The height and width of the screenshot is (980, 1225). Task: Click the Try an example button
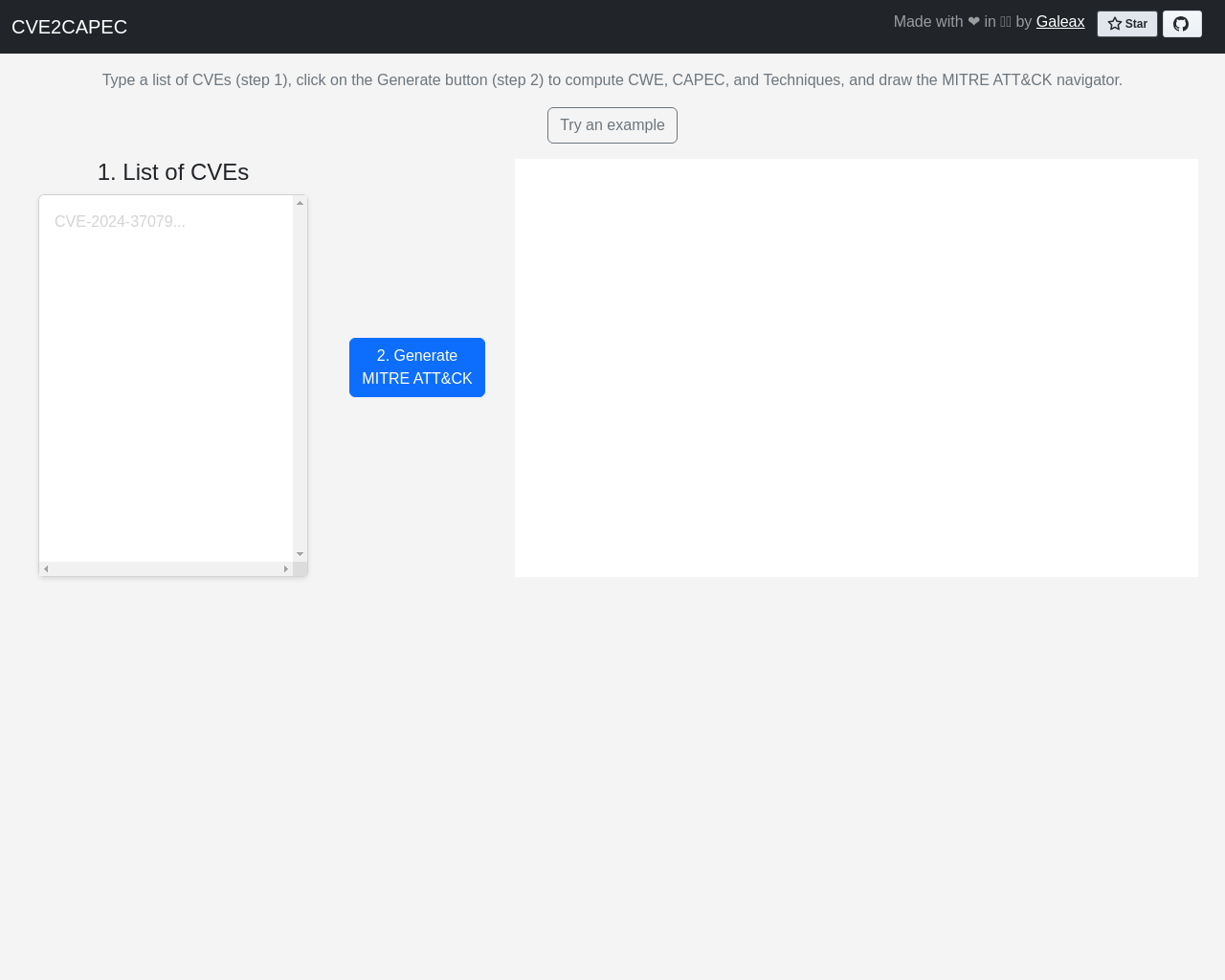612,125
